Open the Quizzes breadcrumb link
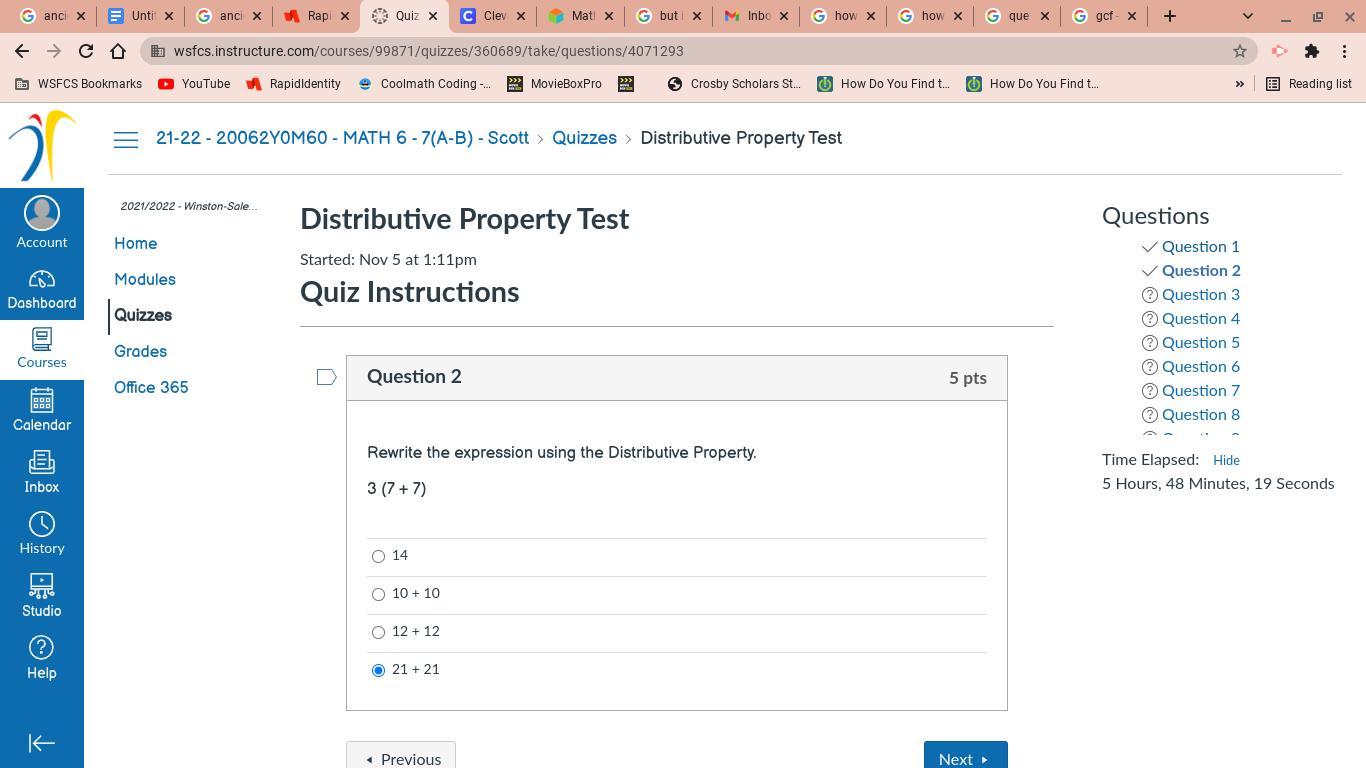This screenshot has height=768, width=1366. (584, 139)
